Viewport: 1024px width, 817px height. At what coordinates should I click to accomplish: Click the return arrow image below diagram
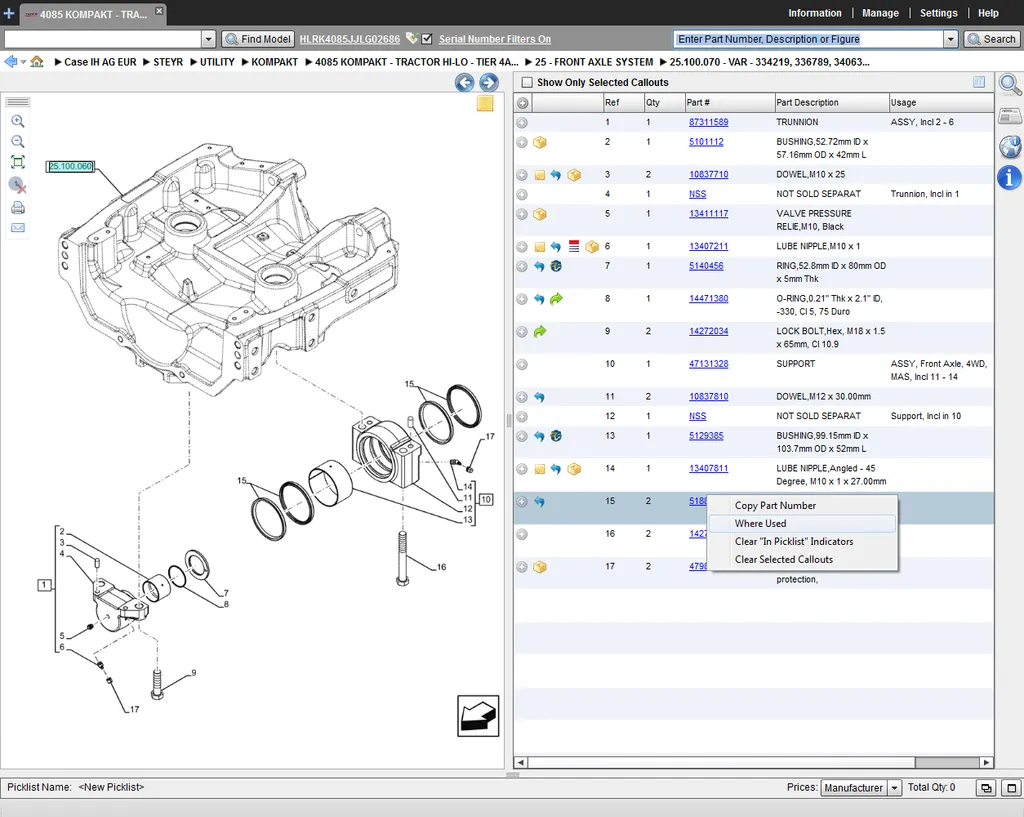478,716
